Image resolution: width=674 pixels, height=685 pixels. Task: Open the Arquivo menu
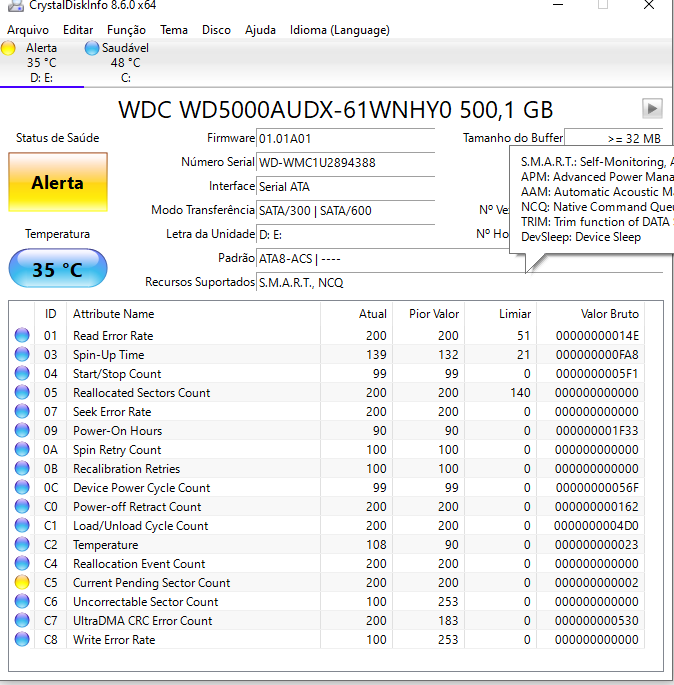(x=28, y=30)
